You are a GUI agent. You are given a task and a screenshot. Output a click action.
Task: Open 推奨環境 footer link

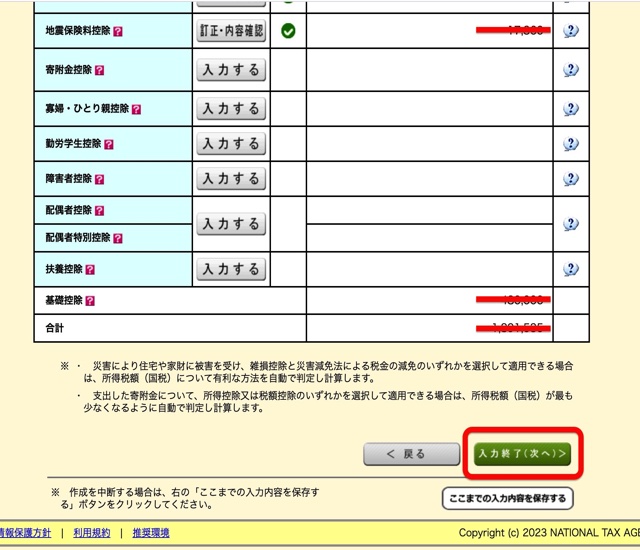click(151, 533)
